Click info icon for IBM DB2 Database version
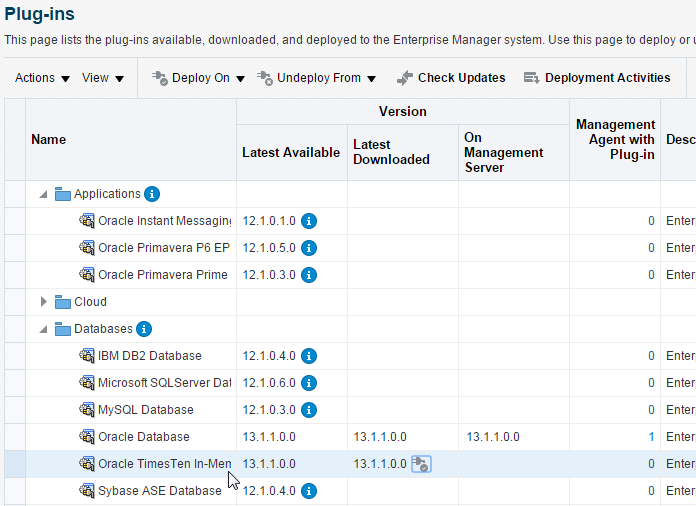The width and height of the screenshot is (696, 506). [309, 356]
